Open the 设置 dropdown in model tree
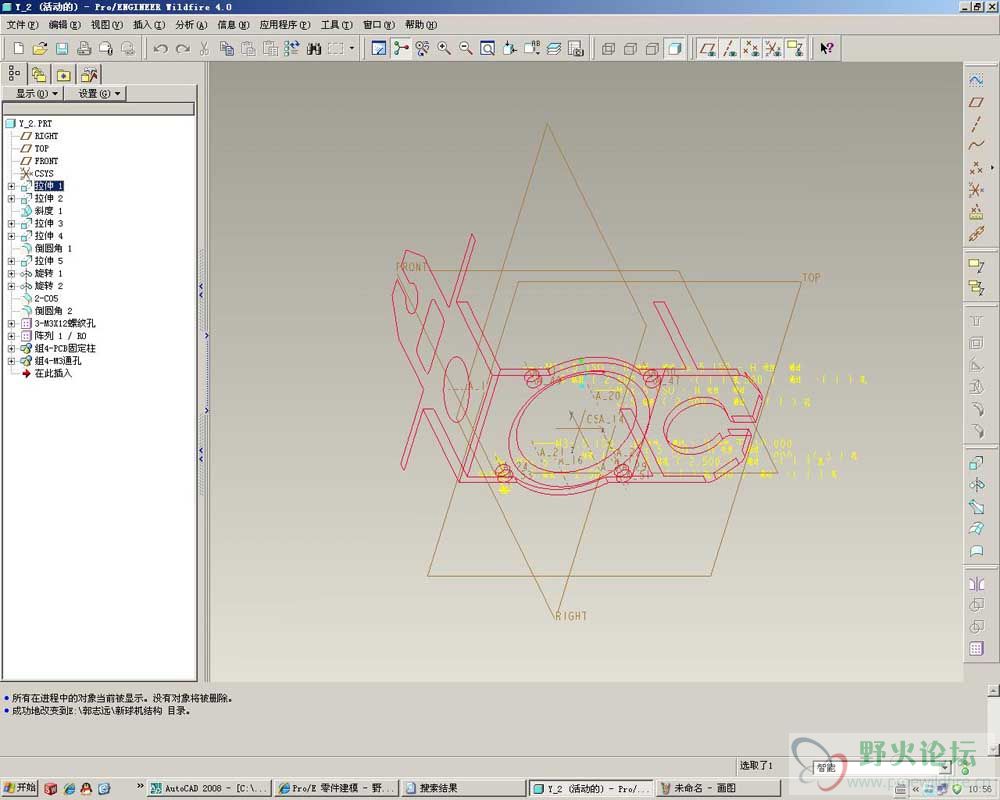This screenshot has height=800, width=1000. (x=95, y=93)
